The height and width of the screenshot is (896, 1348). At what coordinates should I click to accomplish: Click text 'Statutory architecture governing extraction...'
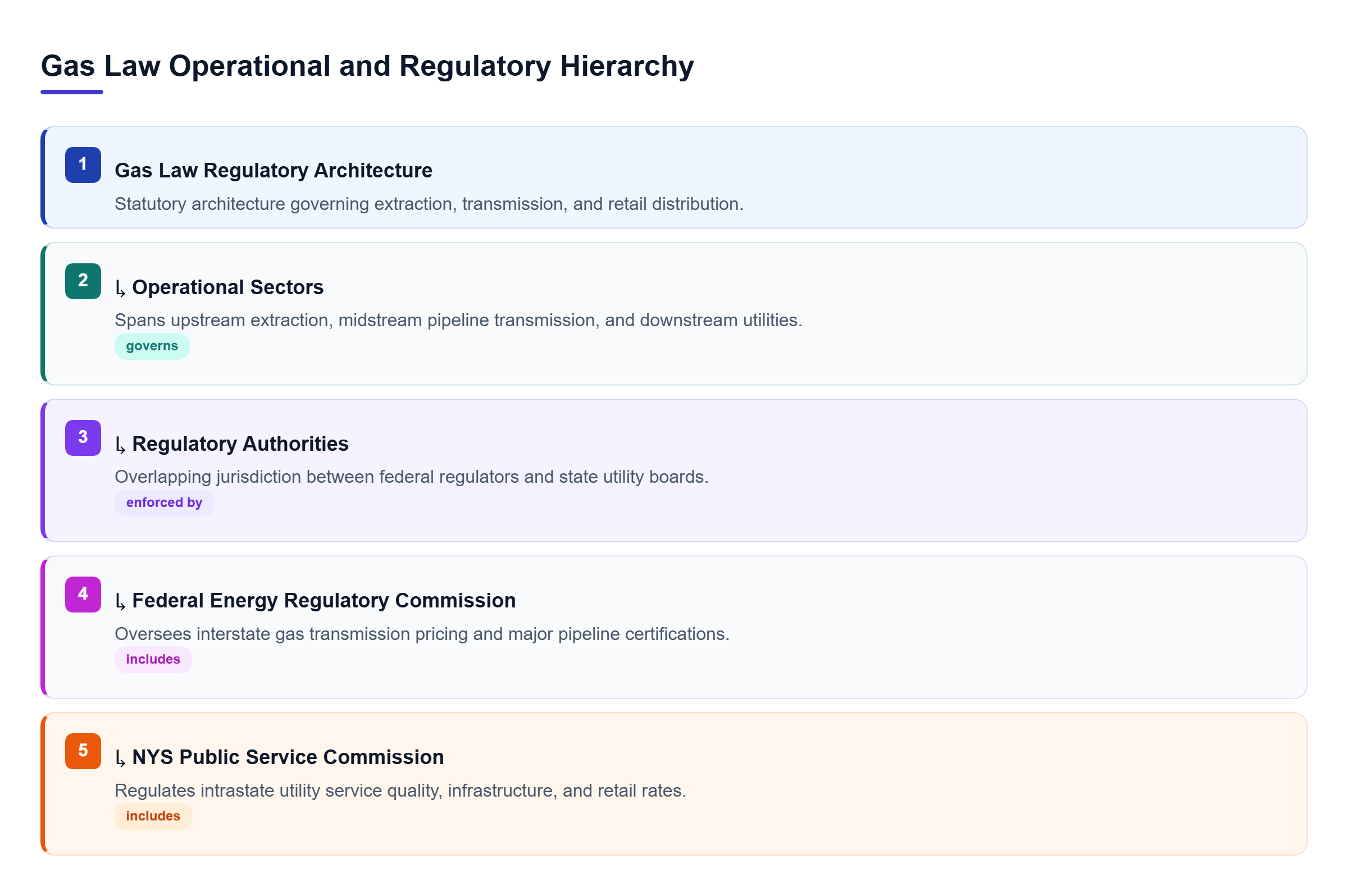(x=429, y=204)
